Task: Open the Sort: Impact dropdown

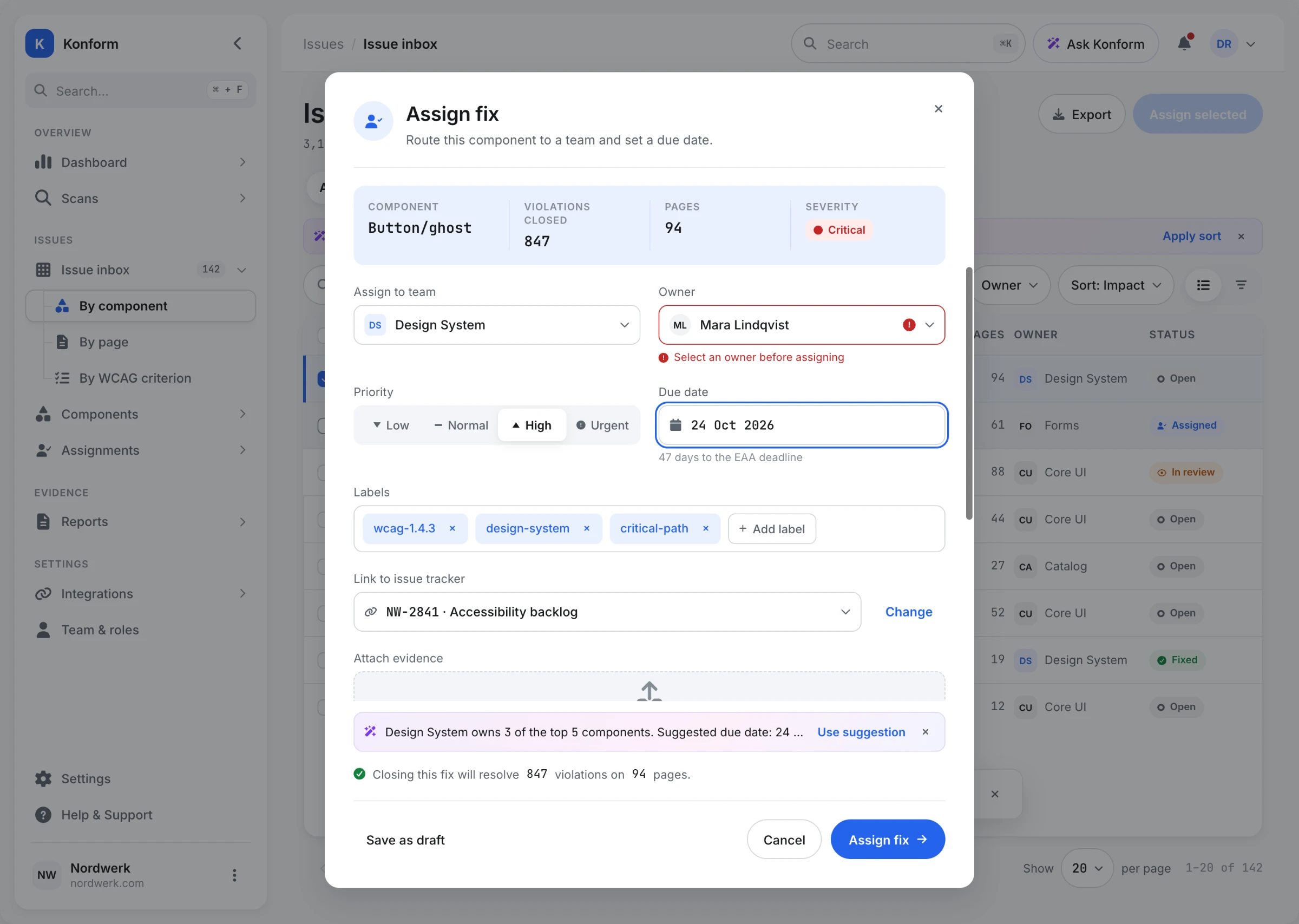Action: [1116, 285]
